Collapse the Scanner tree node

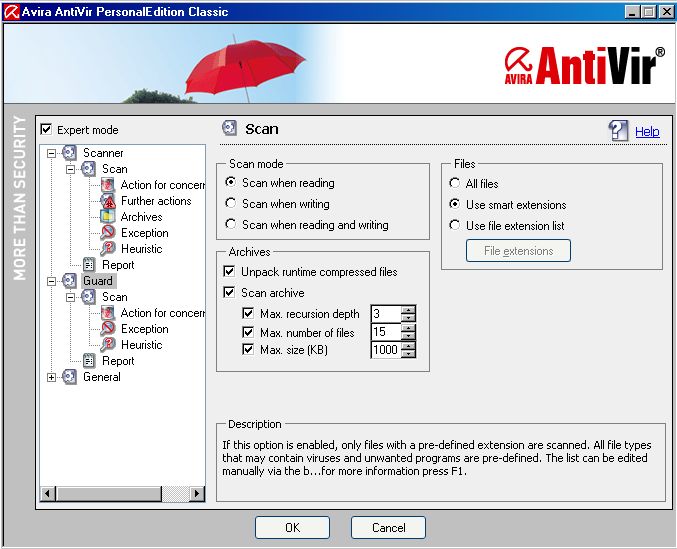[x=51, y=153]
